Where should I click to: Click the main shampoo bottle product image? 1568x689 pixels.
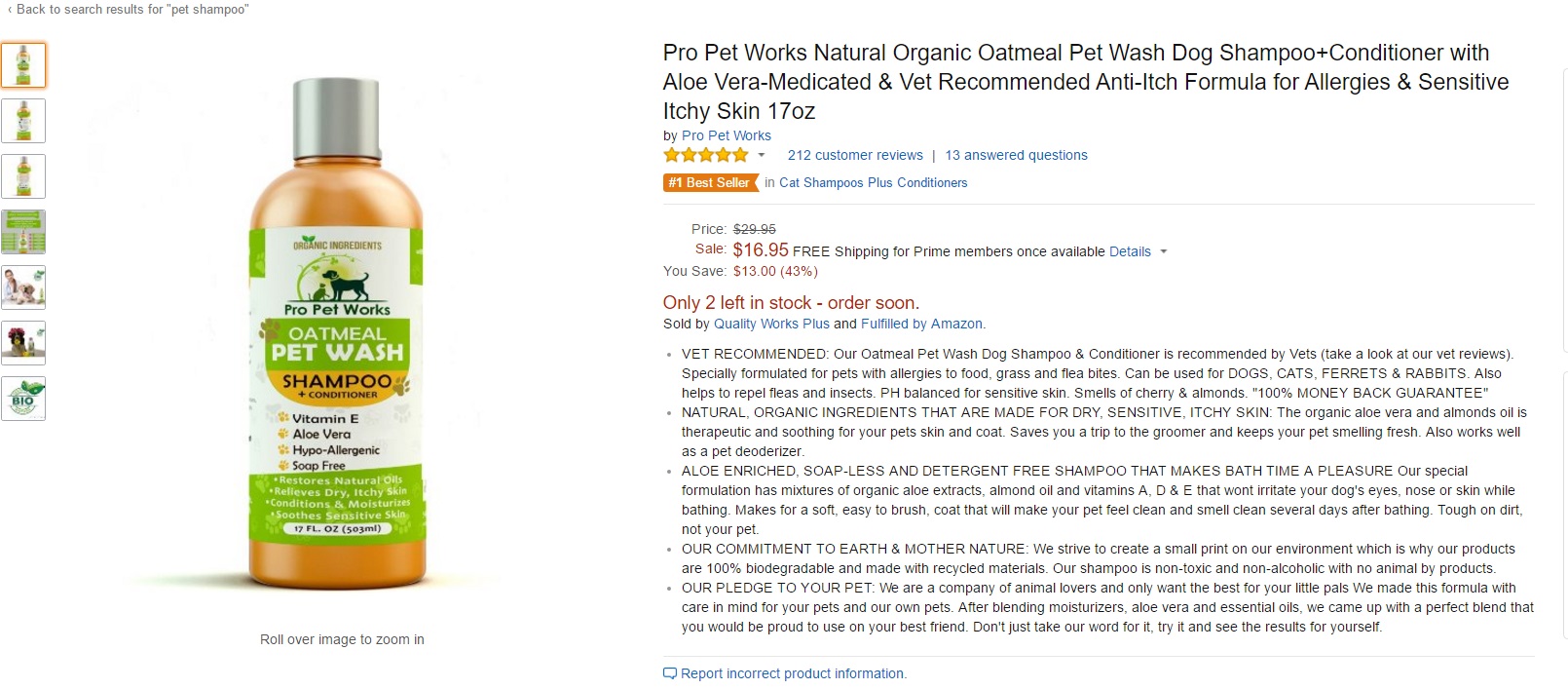[337, 331]
